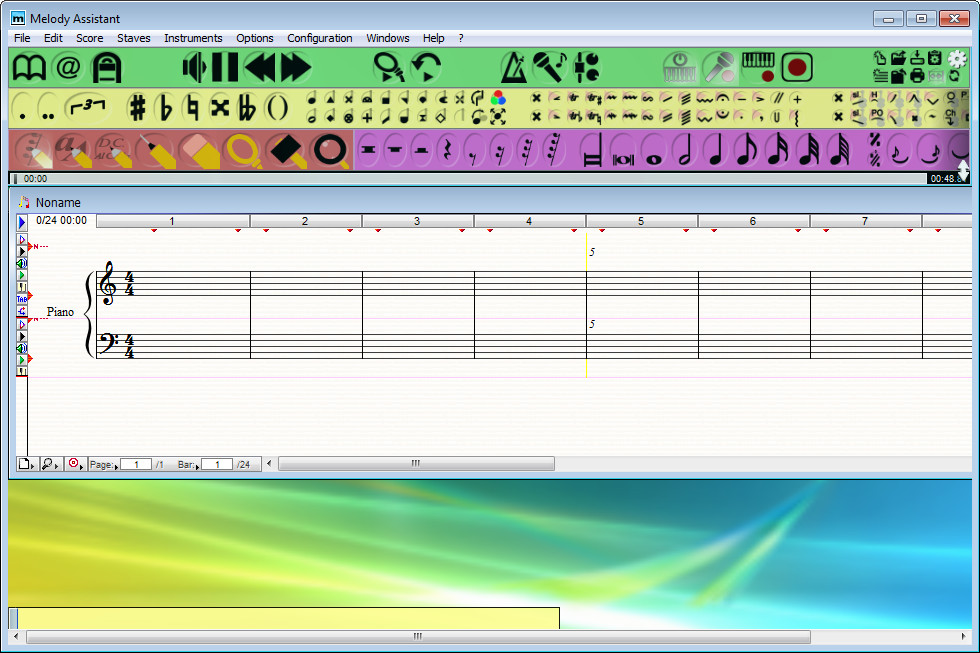Select the tr (trill) symbol
Image resolution: width=980 pixels, height=653 pixels.
pos(574,99)
